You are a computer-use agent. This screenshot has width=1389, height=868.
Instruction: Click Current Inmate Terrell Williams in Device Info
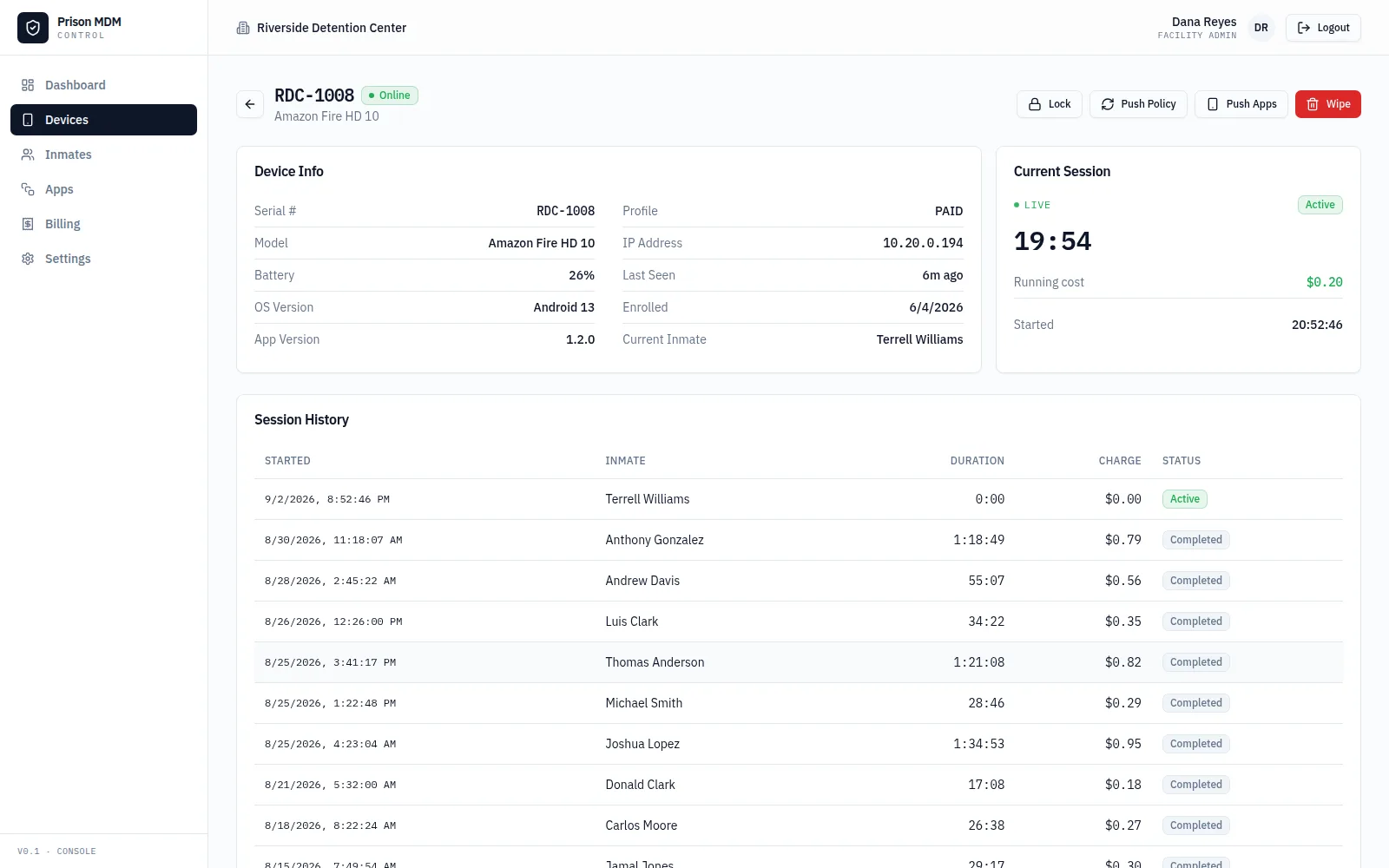coord(919,339)
